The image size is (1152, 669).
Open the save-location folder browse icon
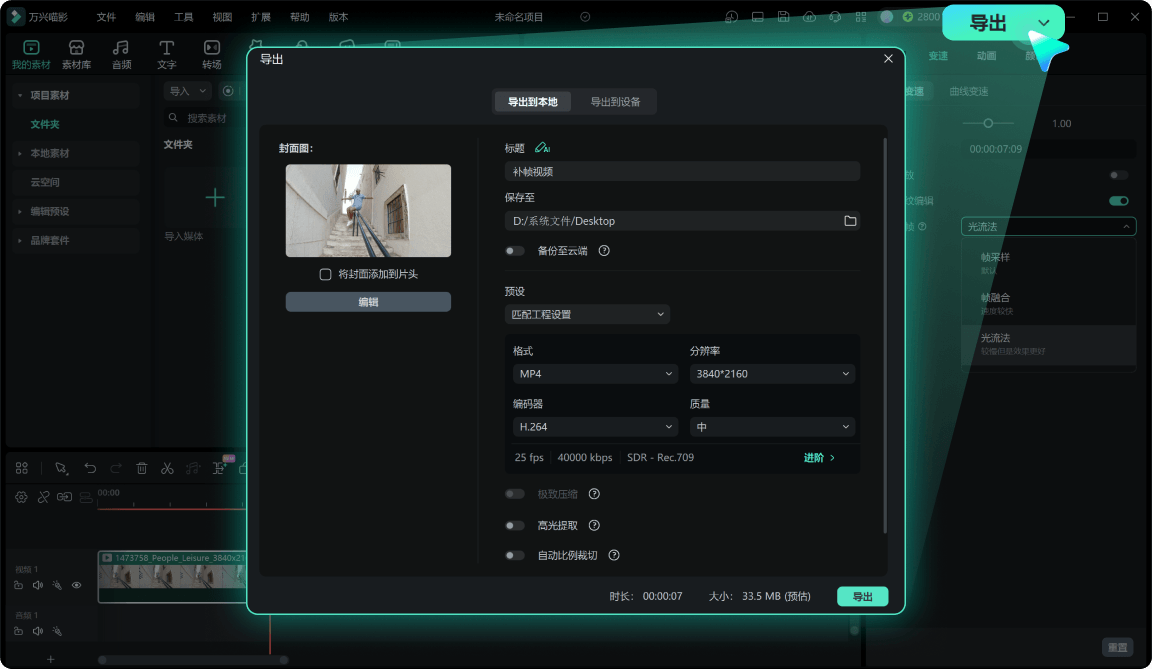[850, 220]
